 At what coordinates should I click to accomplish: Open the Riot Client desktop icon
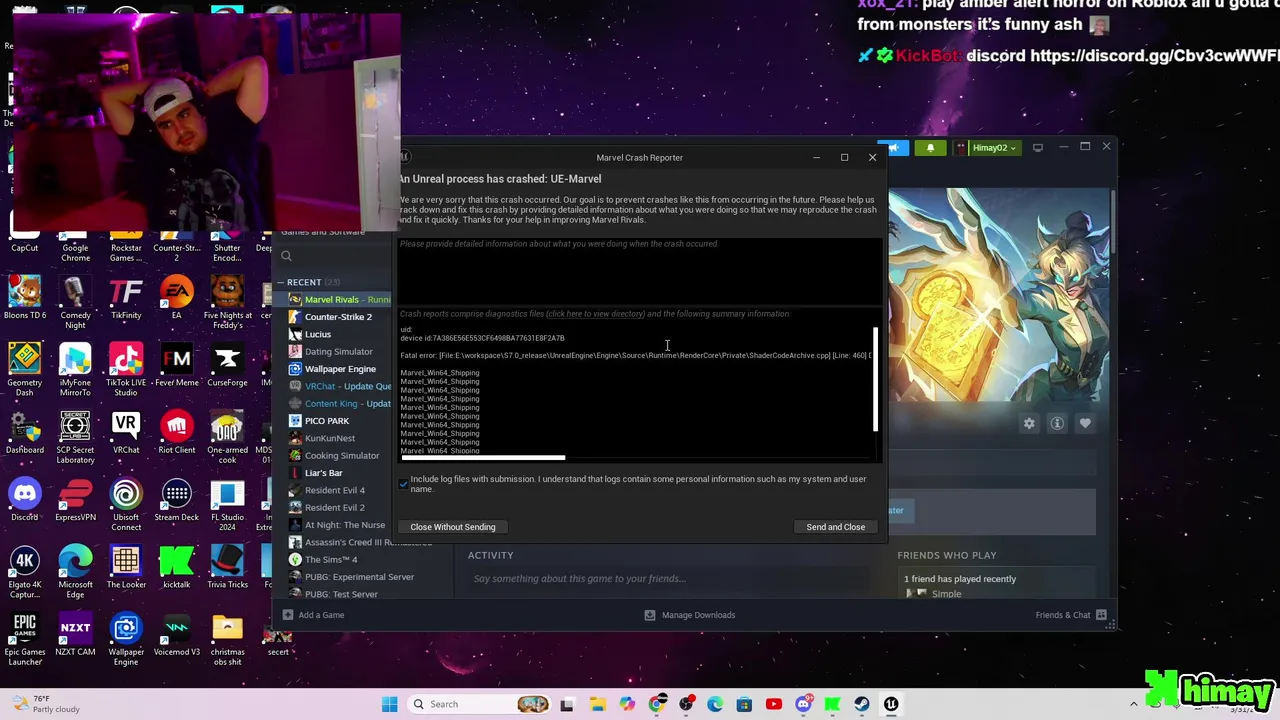(x=176, y=432)
